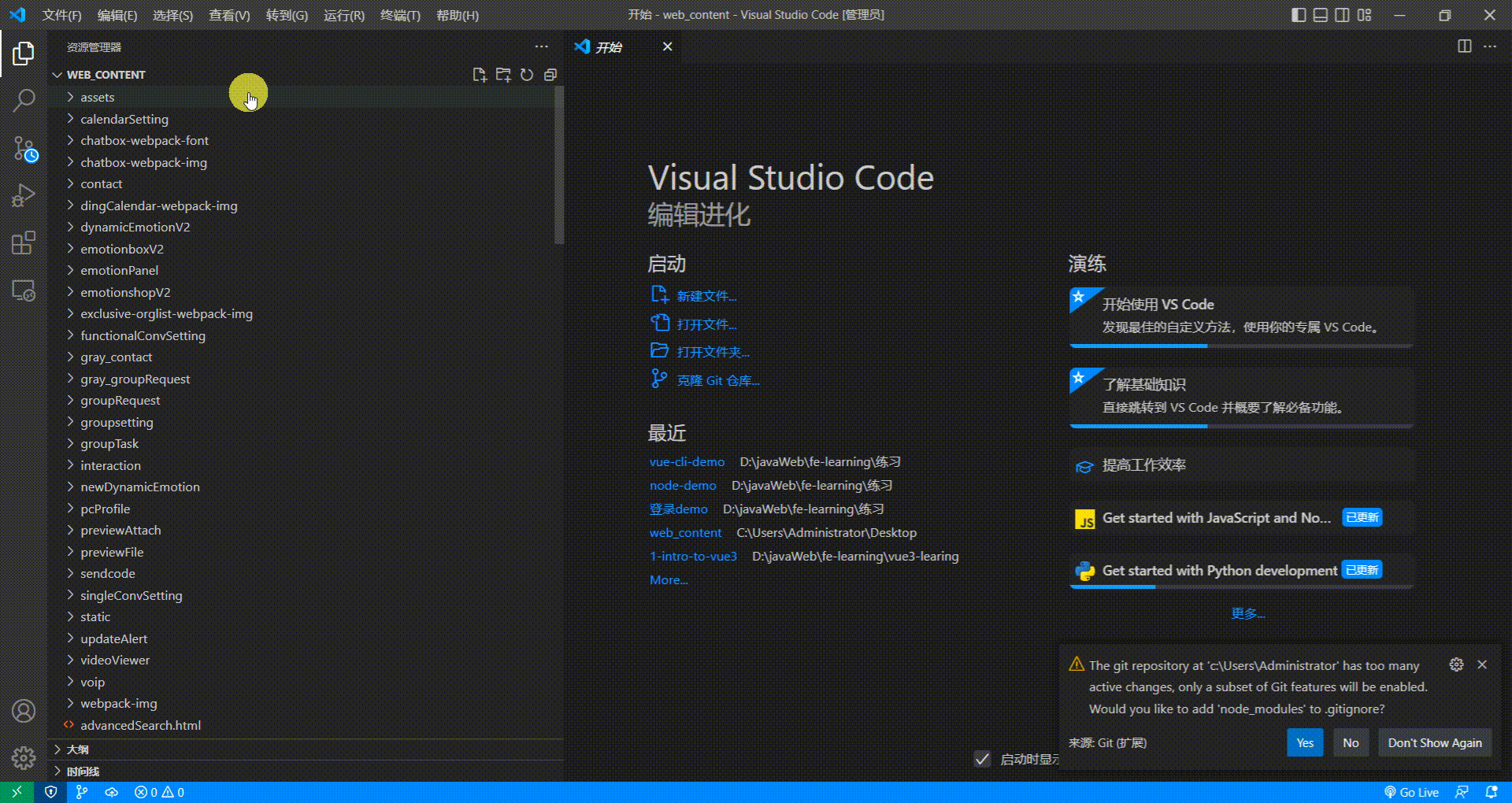Open editor more actions ellipsis

pos(1490,46)
